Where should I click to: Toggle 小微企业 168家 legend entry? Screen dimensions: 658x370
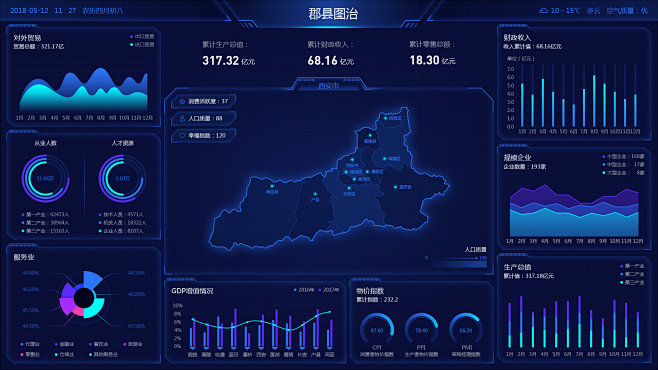(x=624, y=156)
